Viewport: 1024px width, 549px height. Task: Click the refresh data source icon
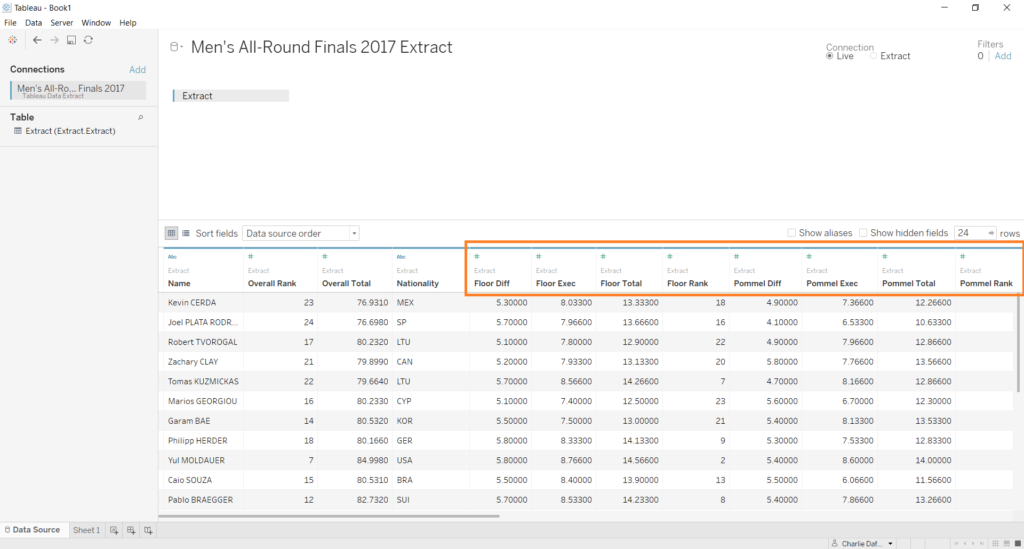click(x=88, y=40)
